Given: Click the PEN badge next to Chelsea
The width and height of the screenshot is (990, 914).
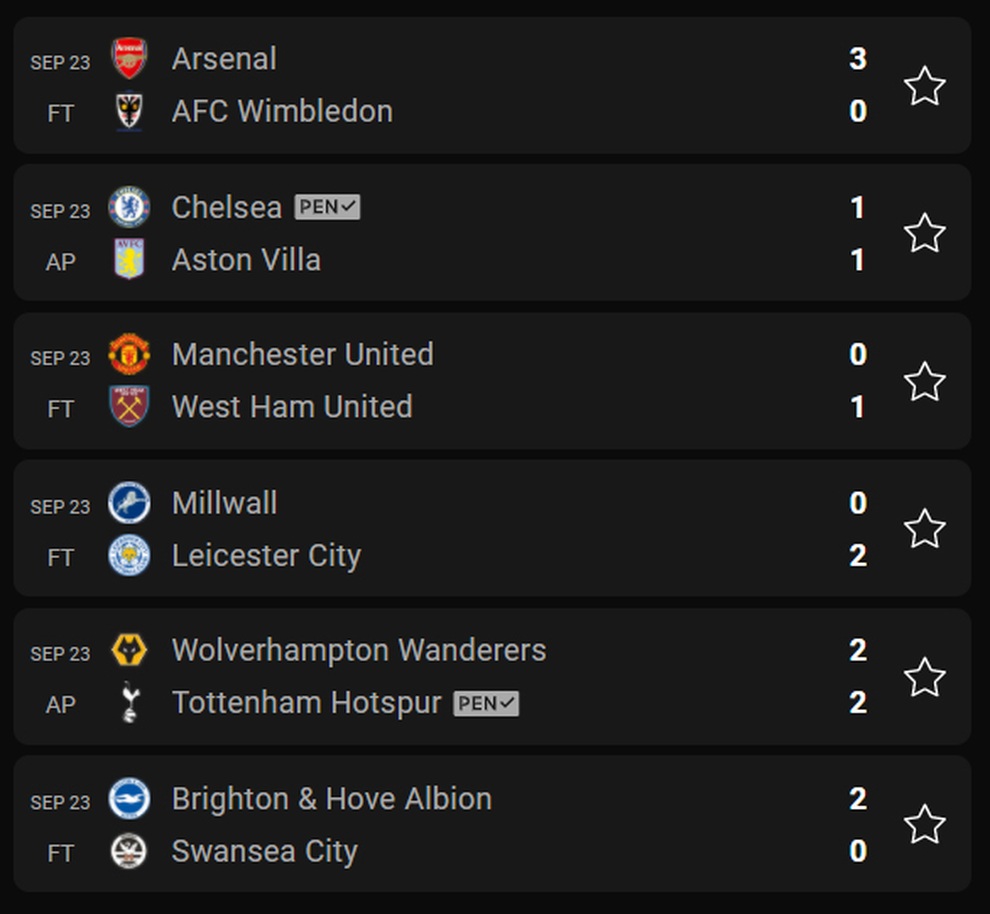Looking at the screenshot, I should [x=327, y=207].
